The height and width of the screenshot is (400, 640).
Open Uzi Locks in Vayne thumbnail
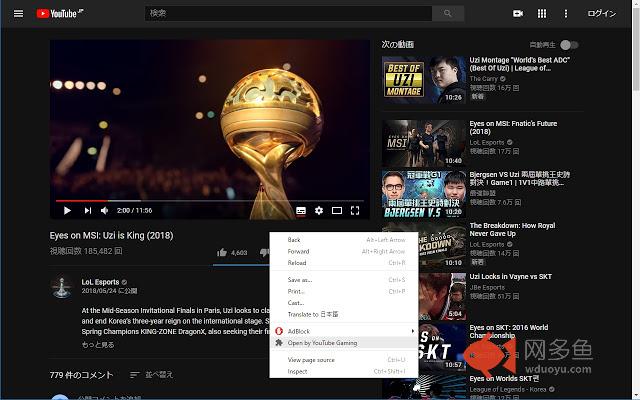pyautogui.click(x=442, y=296)
